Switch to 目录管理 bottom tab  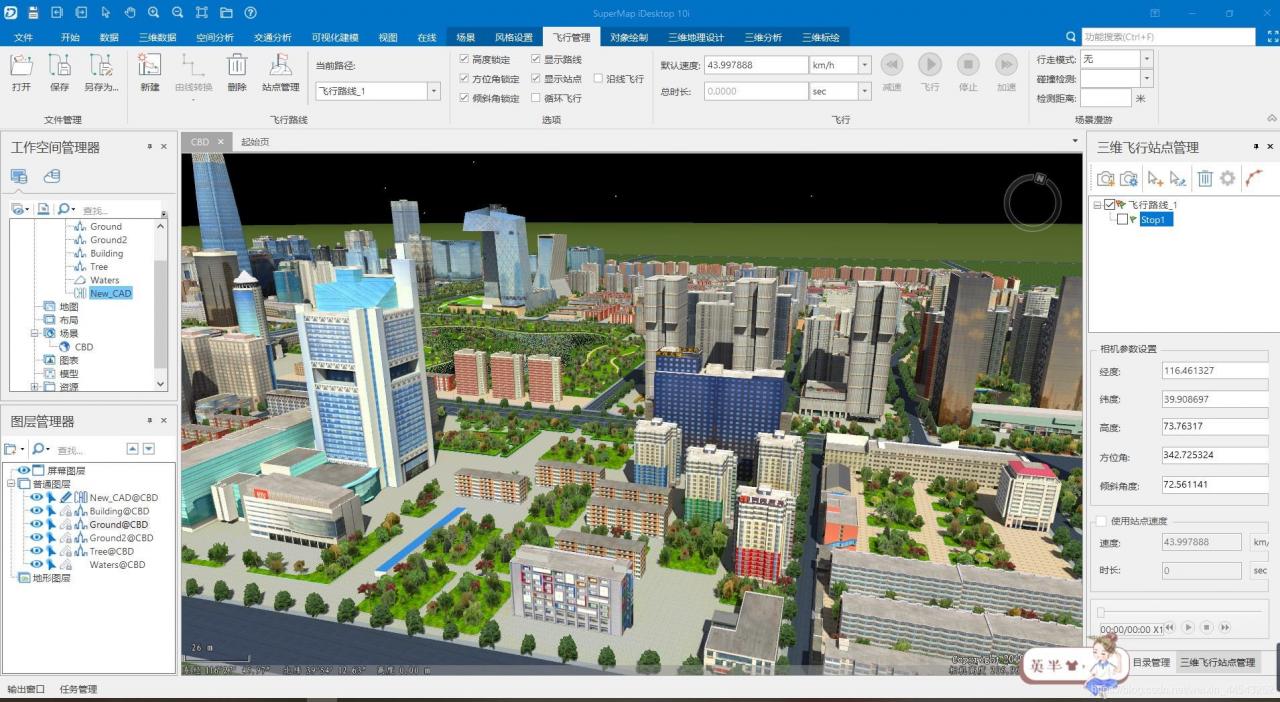point(1151,662)
